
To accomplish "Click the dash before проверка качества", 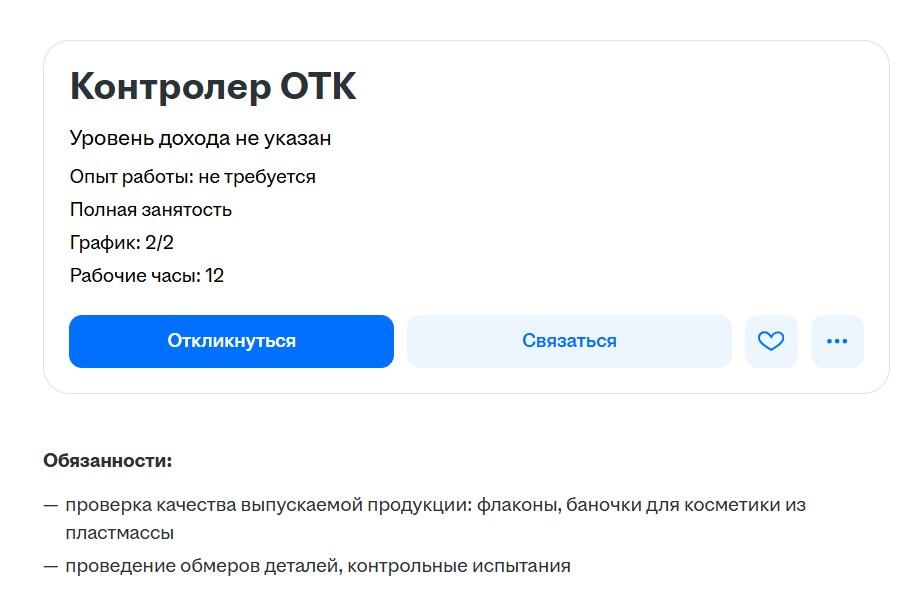I will pyautogui.click(x=51, y=505).
